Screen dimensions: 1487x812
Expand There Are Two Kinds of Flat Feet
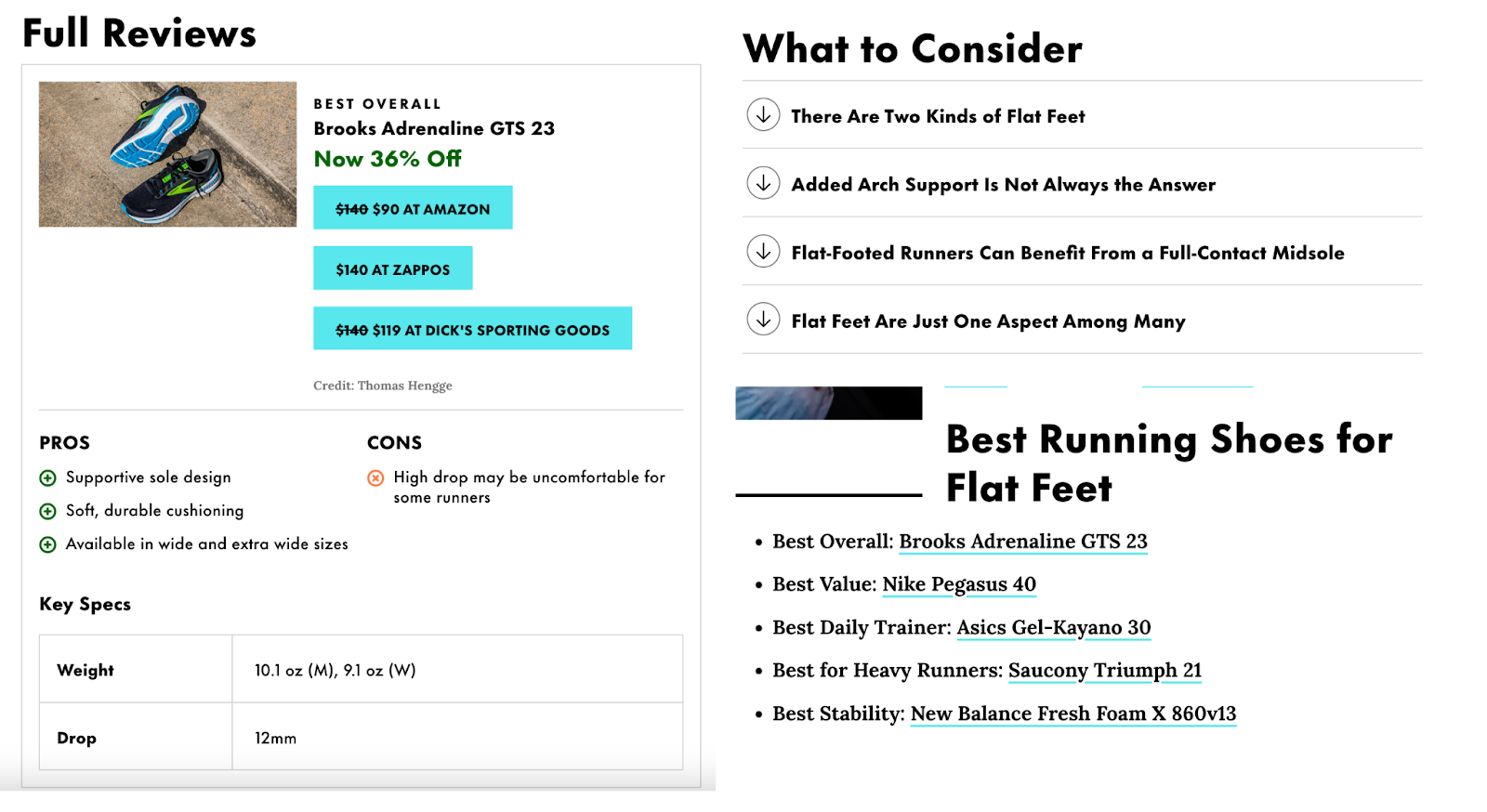(x=1082, y=115)
